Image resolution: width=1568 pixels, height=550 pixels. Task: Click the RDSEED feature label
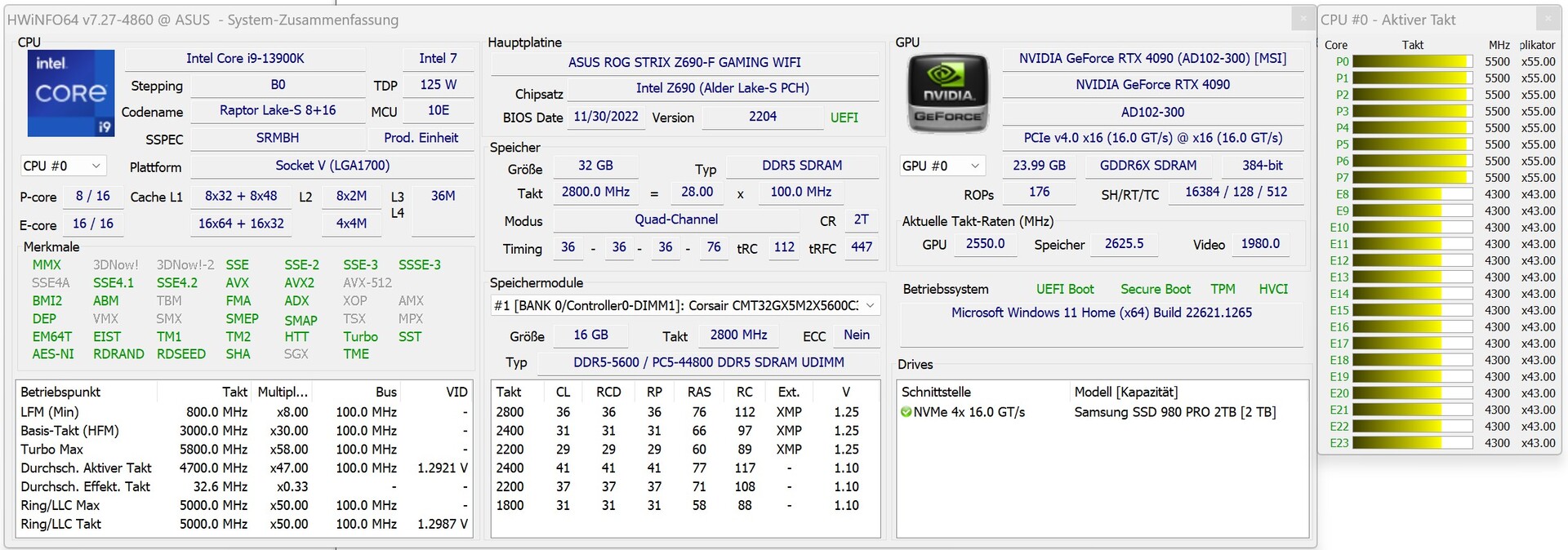click(181, 354)
